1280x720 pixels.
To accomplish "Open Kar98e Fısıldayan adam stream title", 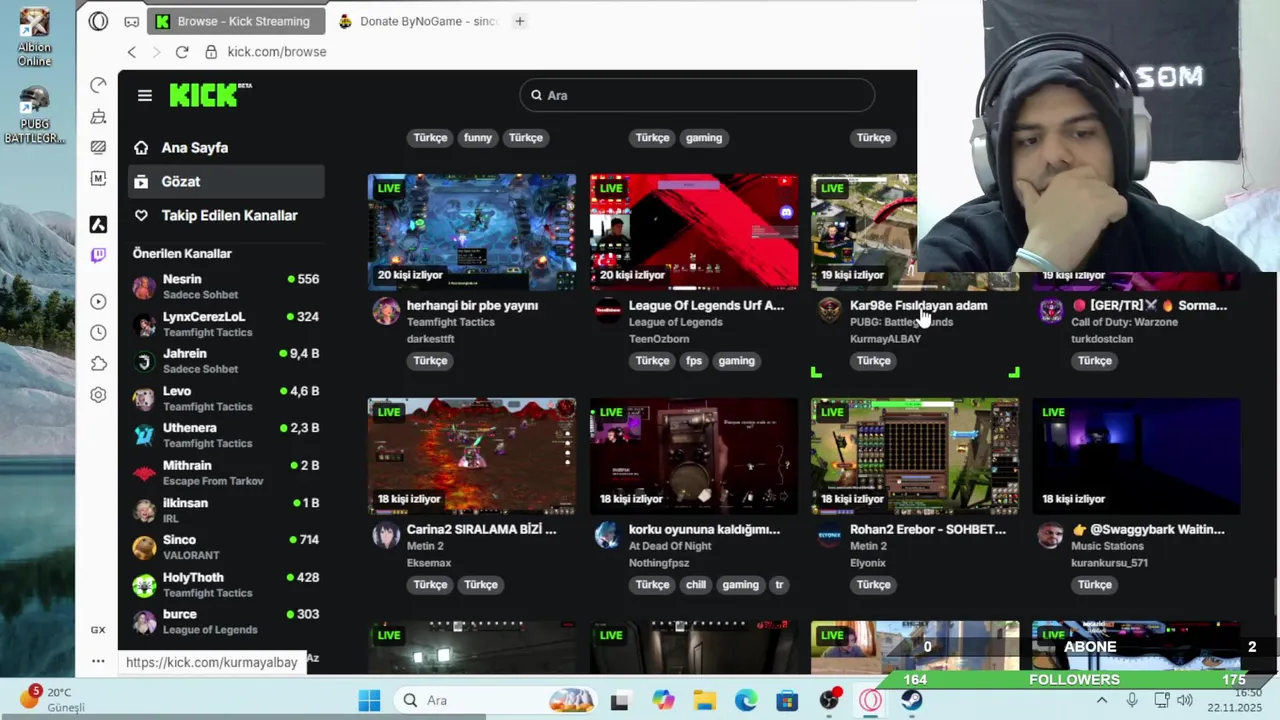I will tap(918, 305).
